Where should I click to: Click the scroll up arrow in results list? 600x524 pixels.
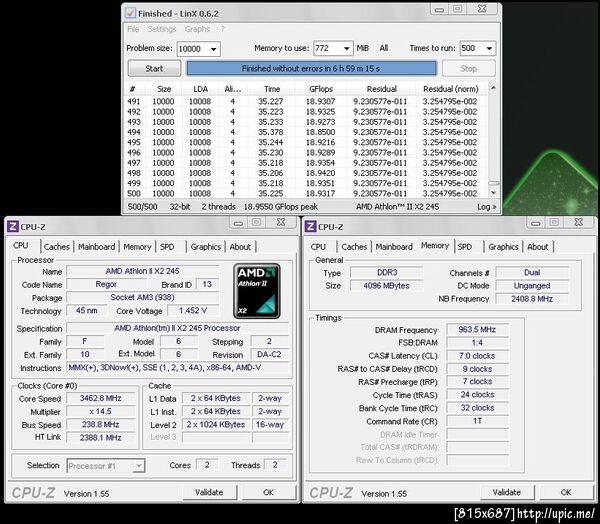click(494, 88)
